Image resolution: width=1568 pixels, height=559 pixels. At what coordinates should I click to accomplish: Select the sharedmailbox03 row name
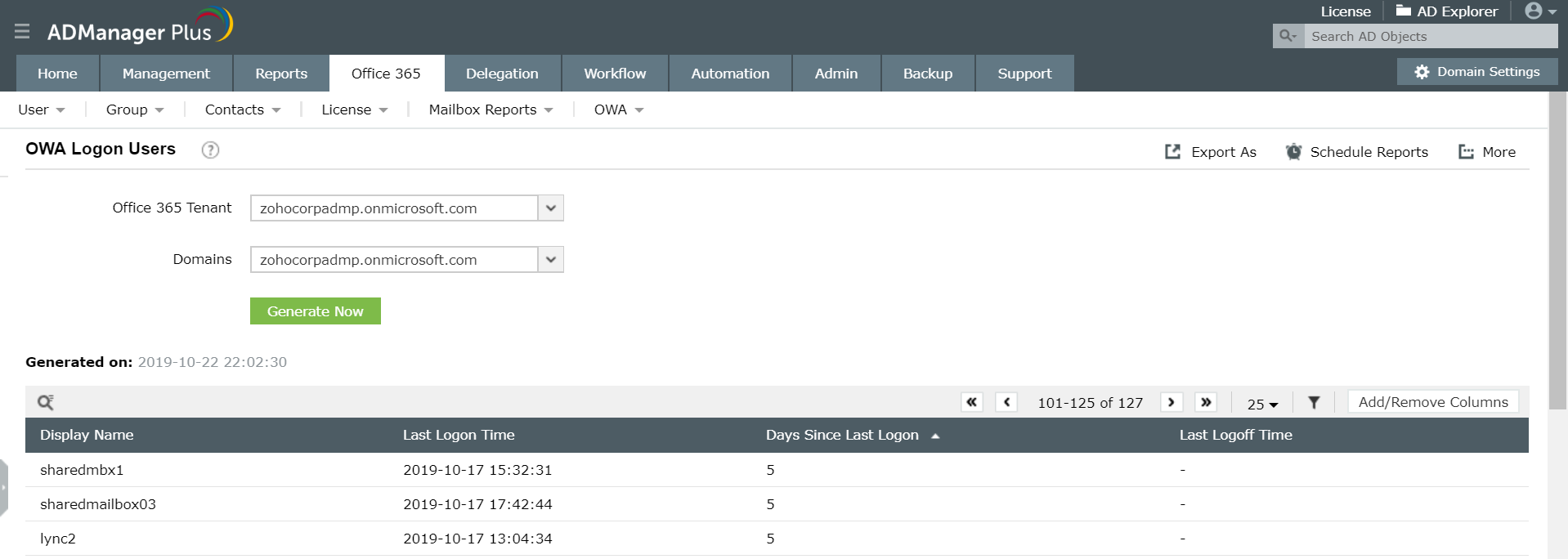[x=98, y=504]
